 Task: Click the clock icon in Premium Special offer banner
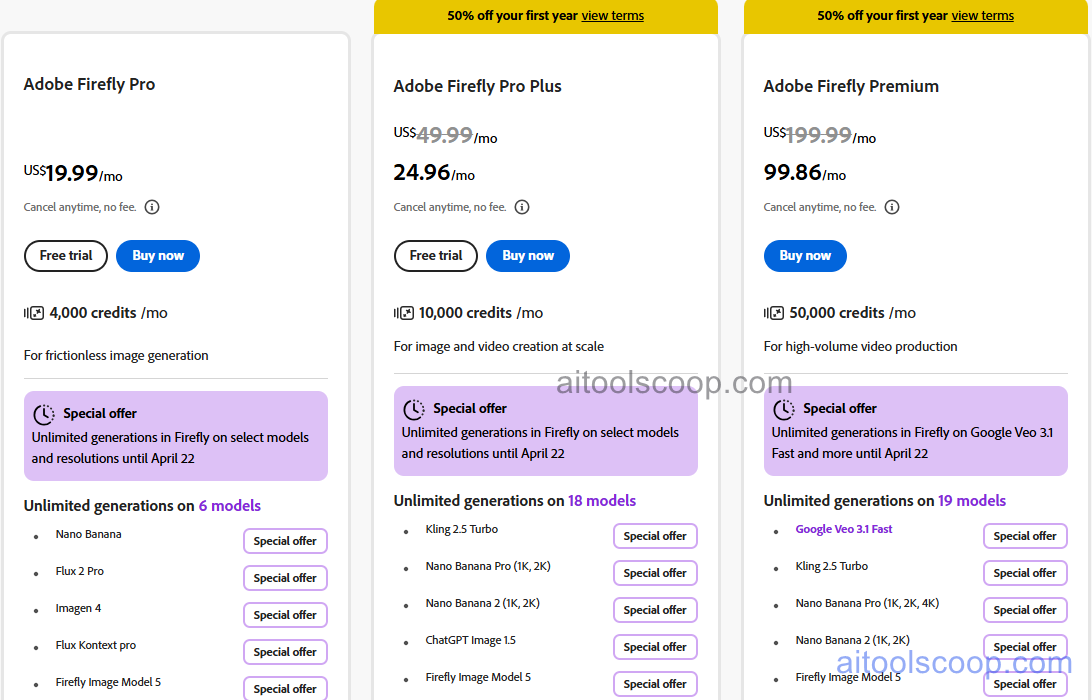[x=784, y=408]
